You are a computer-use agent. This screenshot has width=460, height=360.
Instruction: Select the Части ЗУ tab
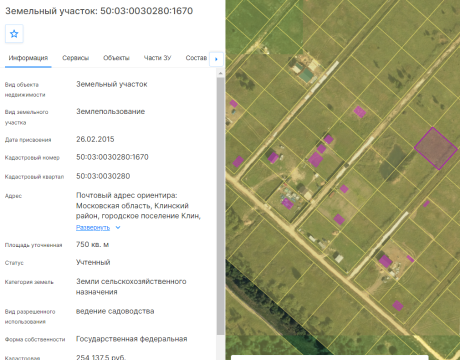pyautogui.click(x=157, y=58)
